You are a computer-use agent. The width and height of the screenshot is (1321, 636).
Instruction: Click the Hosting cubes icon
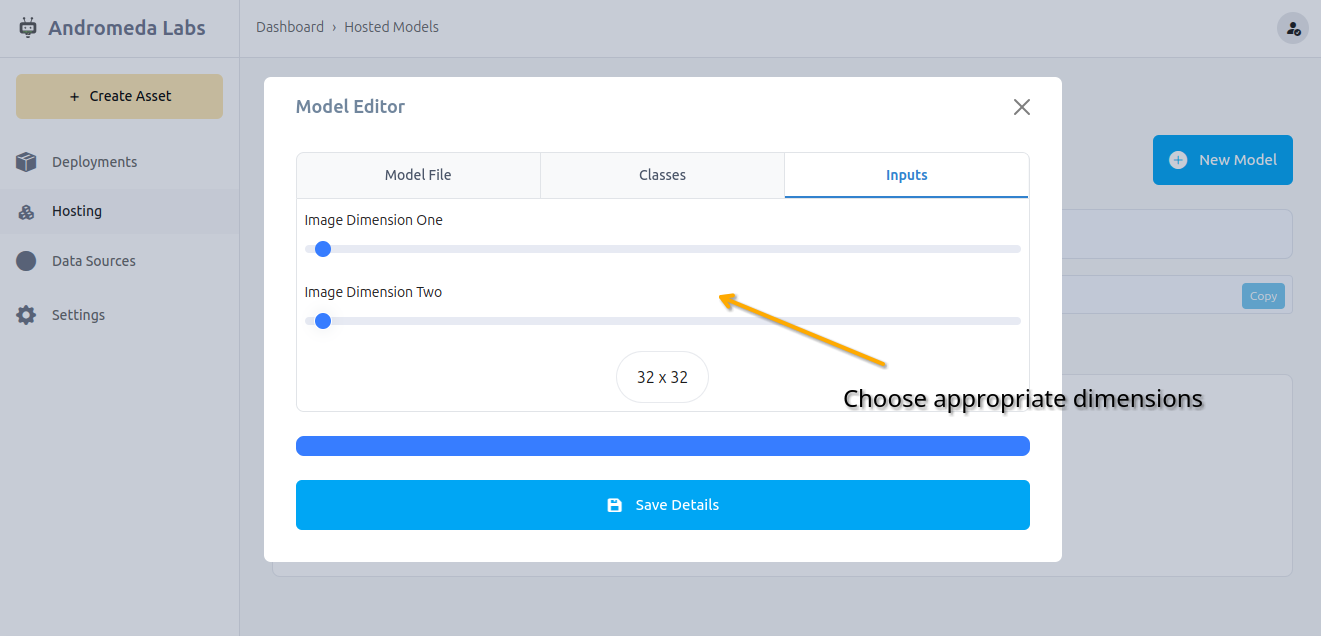pos(26,212)
